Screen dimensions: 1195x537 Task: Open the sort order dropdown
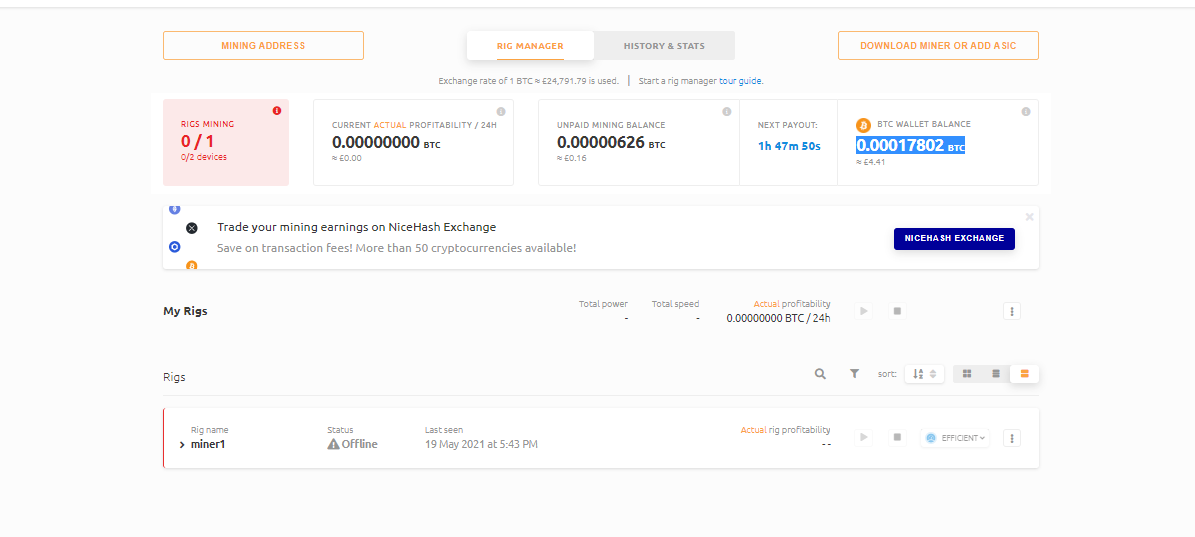pos(924,374)
